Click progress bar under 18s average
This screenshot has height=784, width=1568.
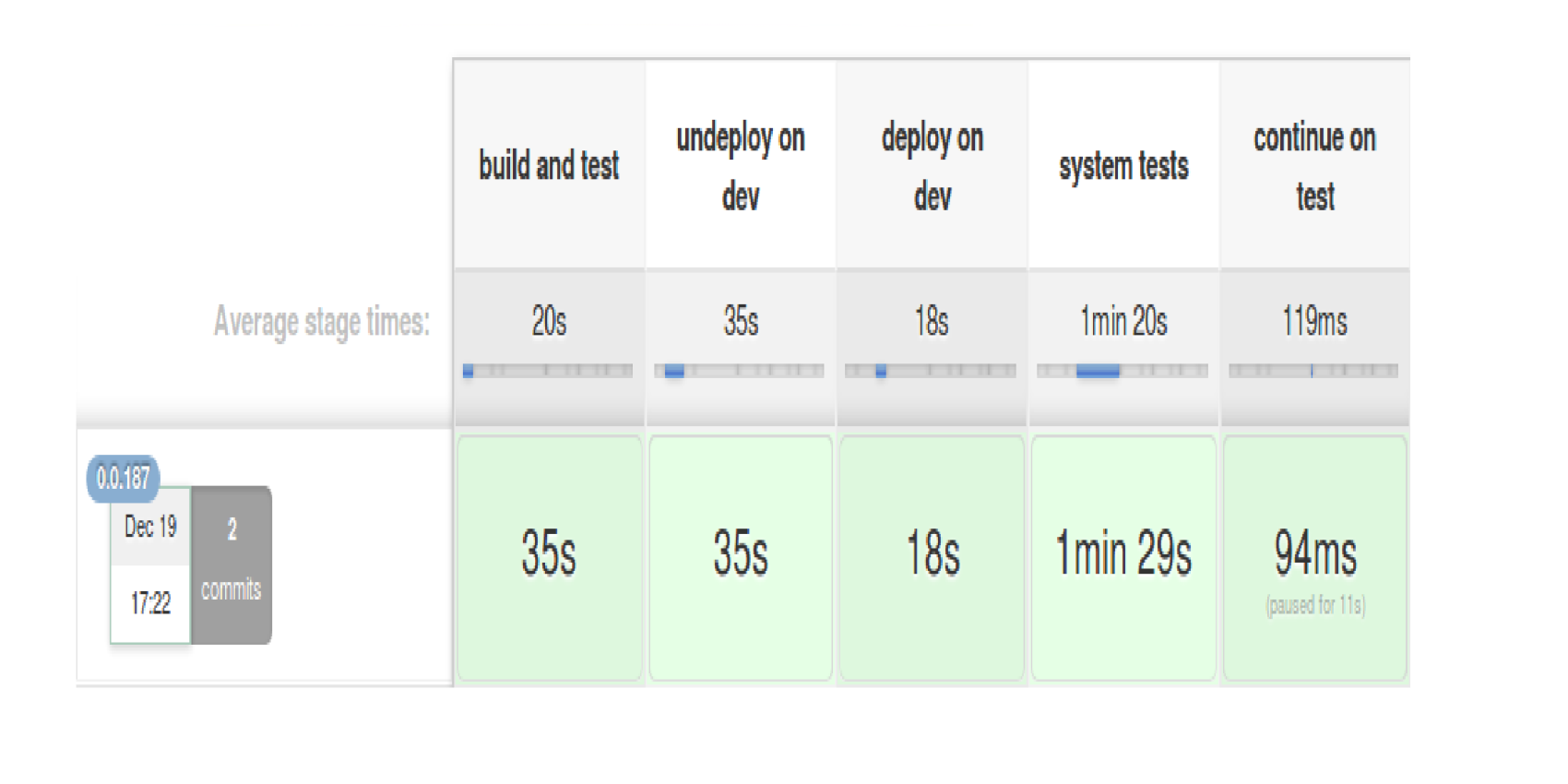(x=931, y=371)
